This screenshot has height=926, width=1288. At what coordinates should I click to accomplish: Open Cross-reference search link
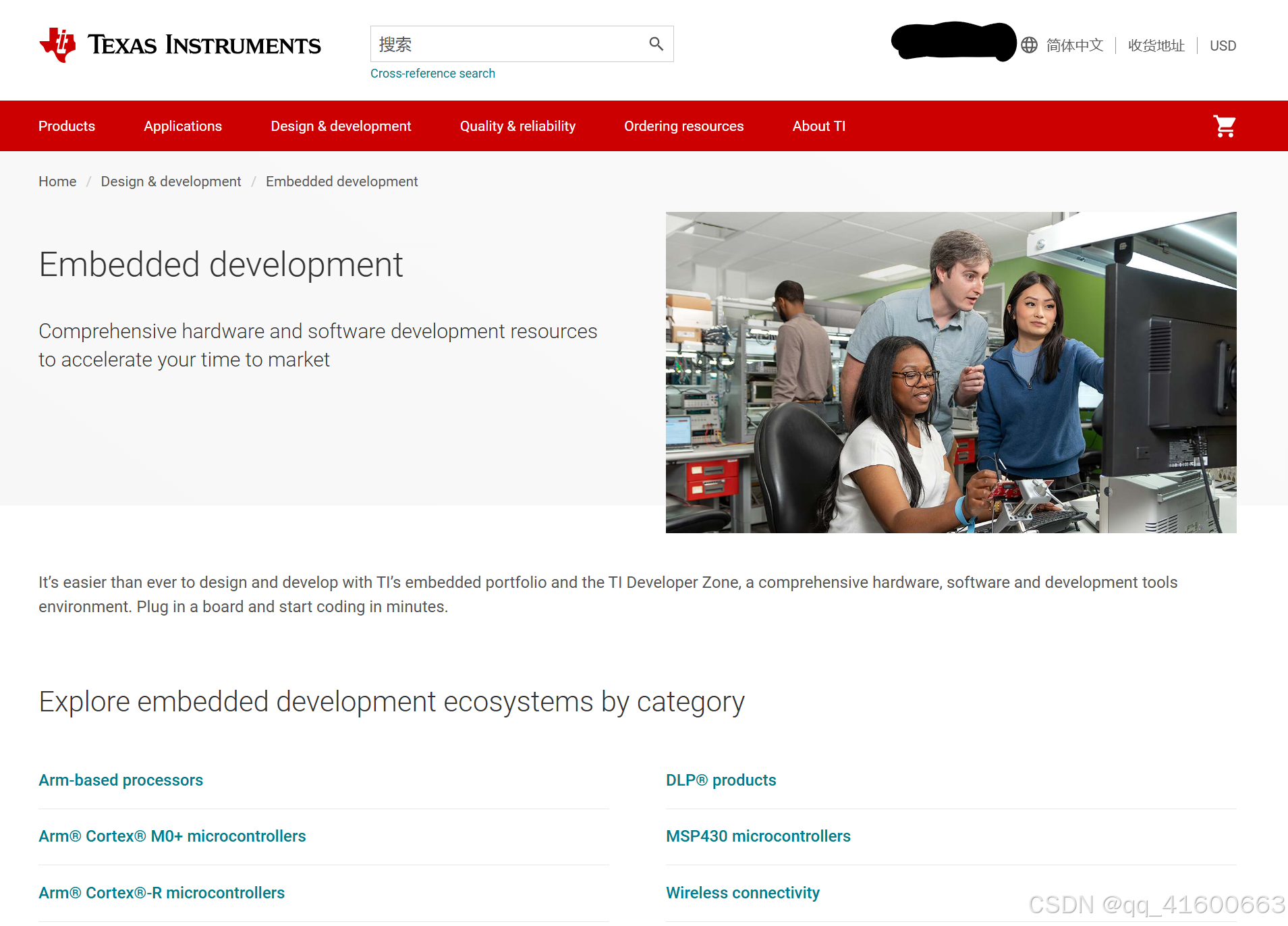coord(432,74)
